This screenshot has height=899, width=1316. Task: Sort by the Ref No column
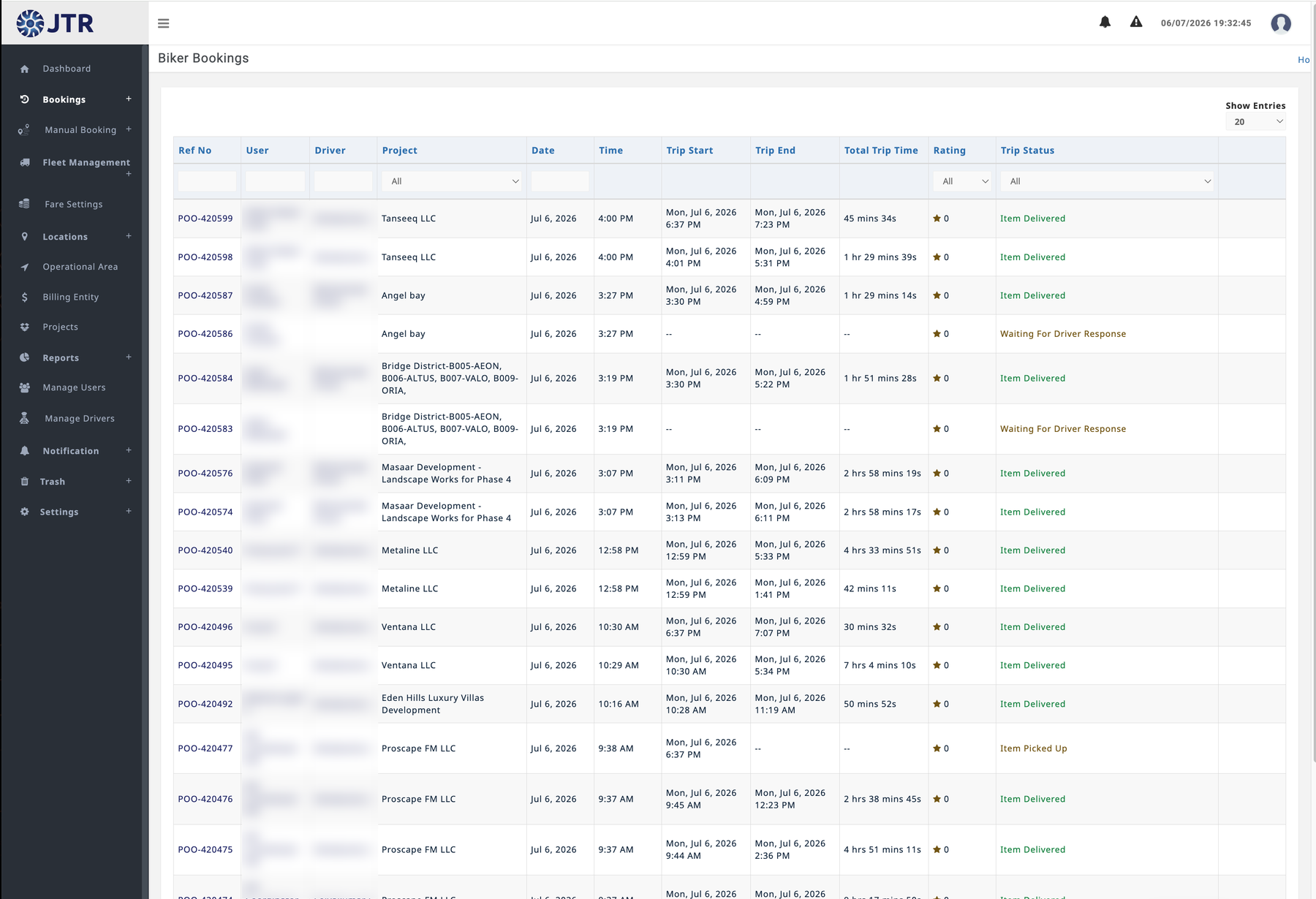pyautogui.click(x=194, y=151)
